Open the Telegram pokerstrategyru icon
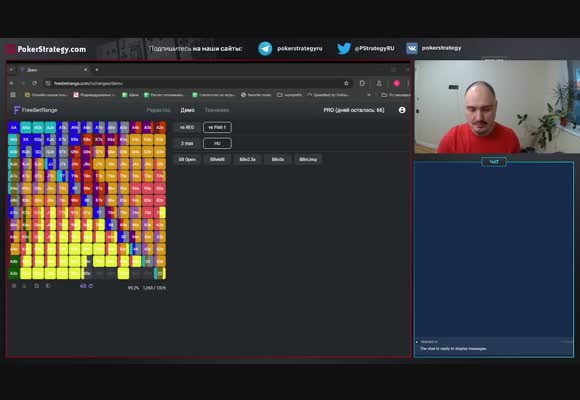The width and height of the screenshot is (580, 400). (x=265, y=48)
